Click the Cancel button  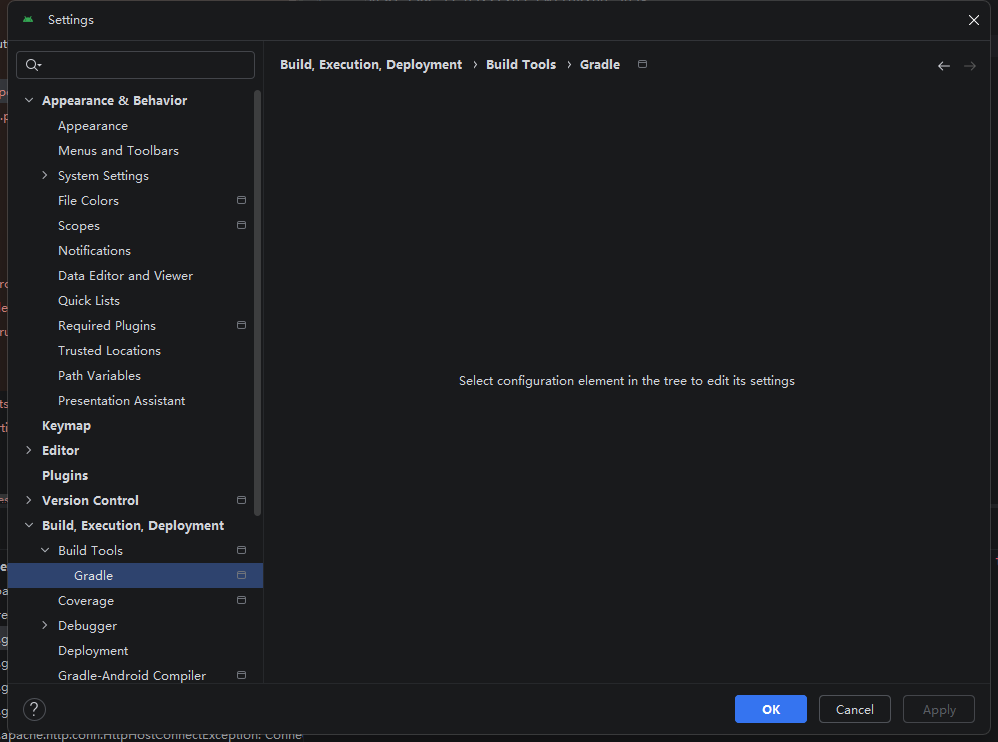pyautogui.click(x=854, y=709)
